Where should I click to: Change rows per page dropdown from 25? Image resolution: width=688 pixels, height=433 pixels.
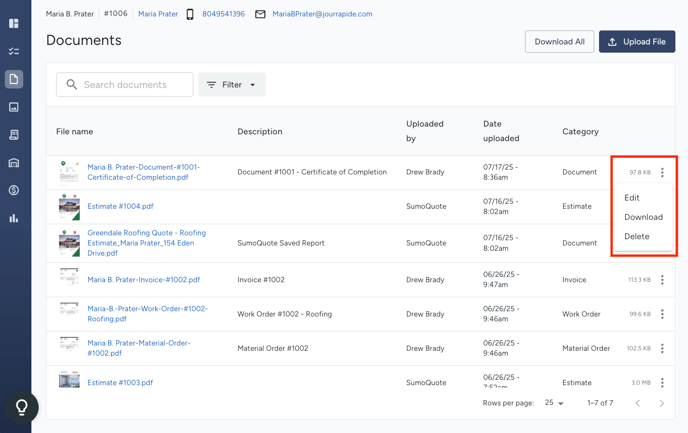554,403
